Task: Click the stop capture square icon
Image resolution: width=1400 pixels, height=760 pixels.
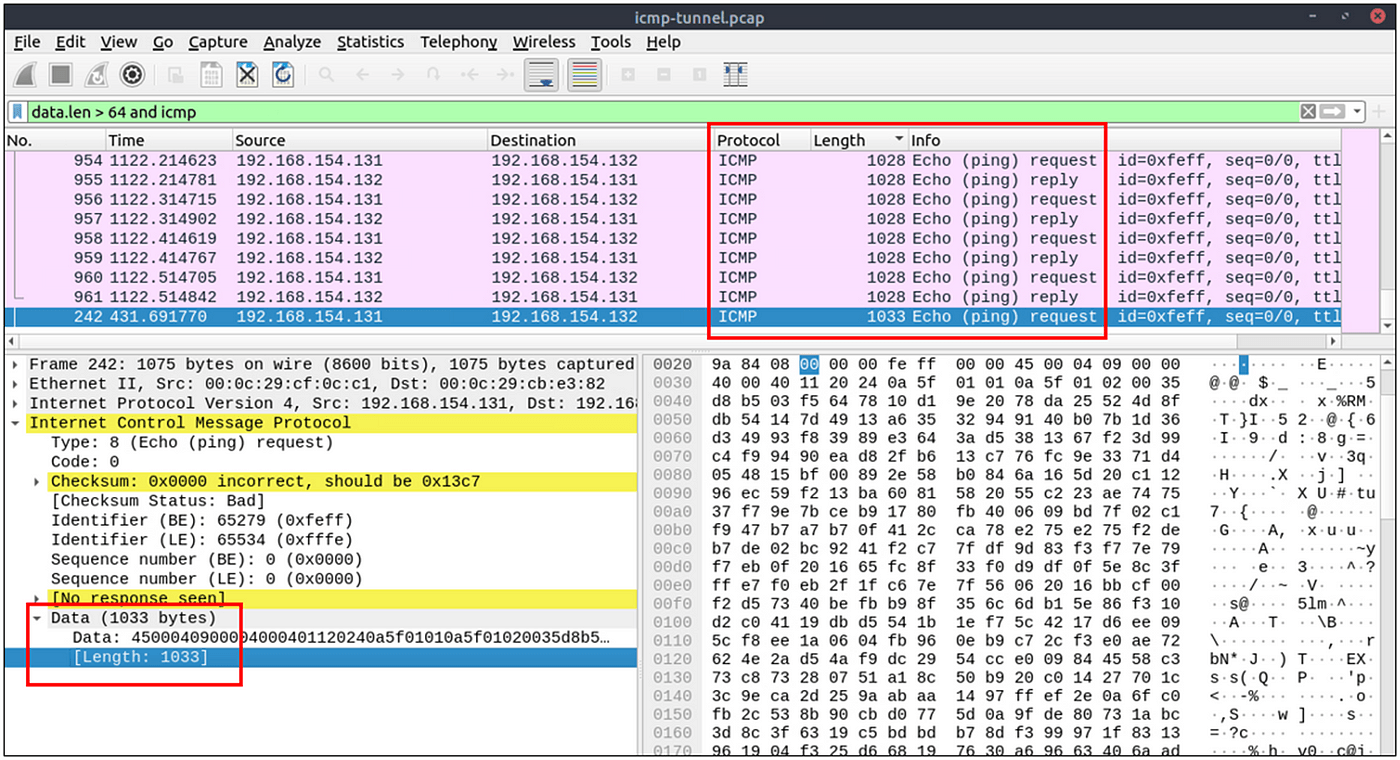Action: pyautogui.click(x=61, y=75)
